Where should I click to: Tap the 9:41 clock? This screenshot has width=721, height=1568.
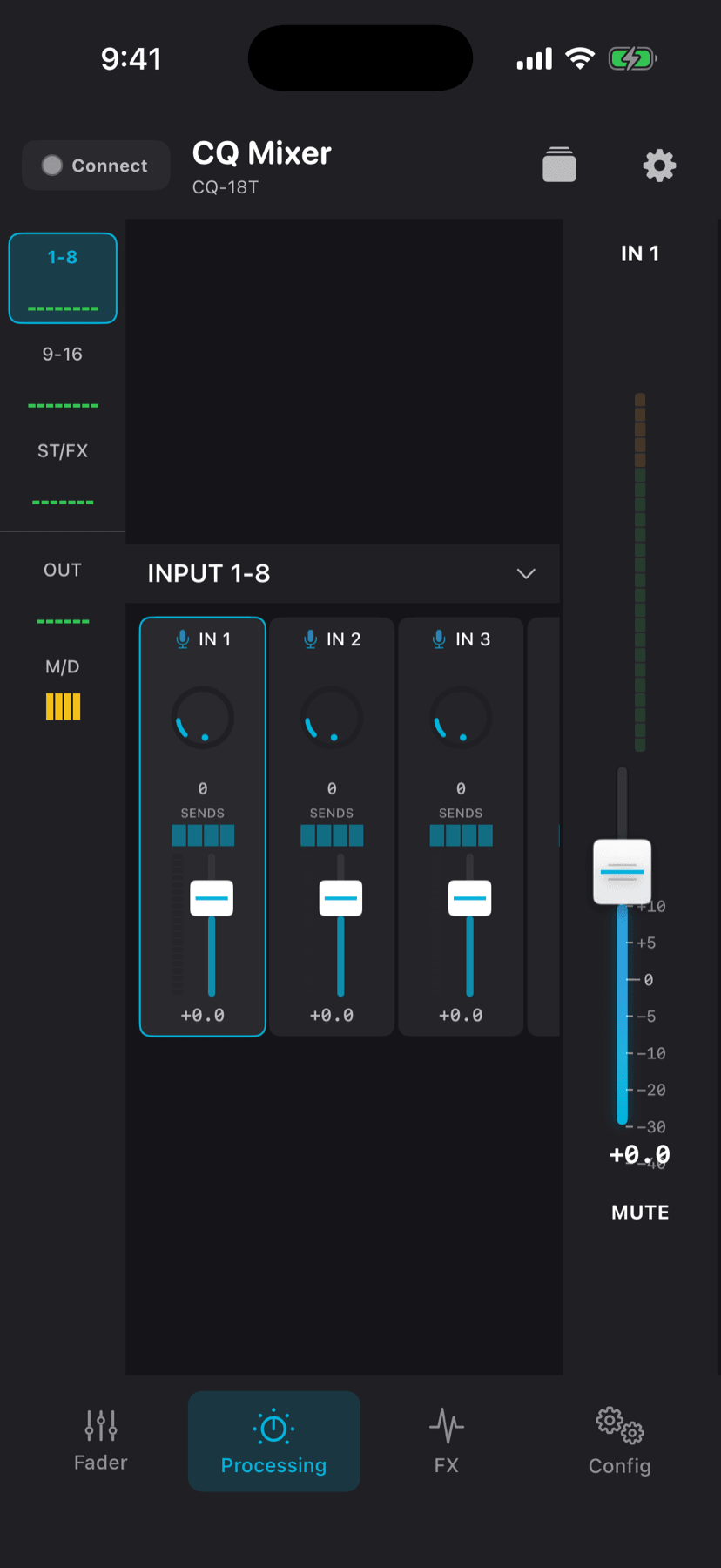131,58
